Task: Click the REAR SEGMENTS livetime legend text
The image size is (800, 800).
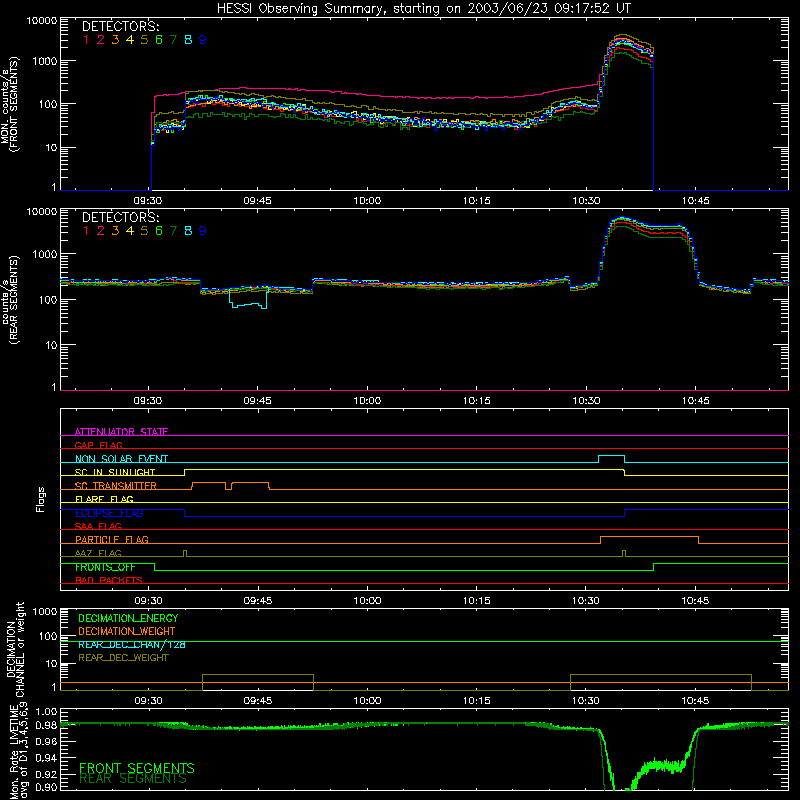Action: (x=133, y=779)
